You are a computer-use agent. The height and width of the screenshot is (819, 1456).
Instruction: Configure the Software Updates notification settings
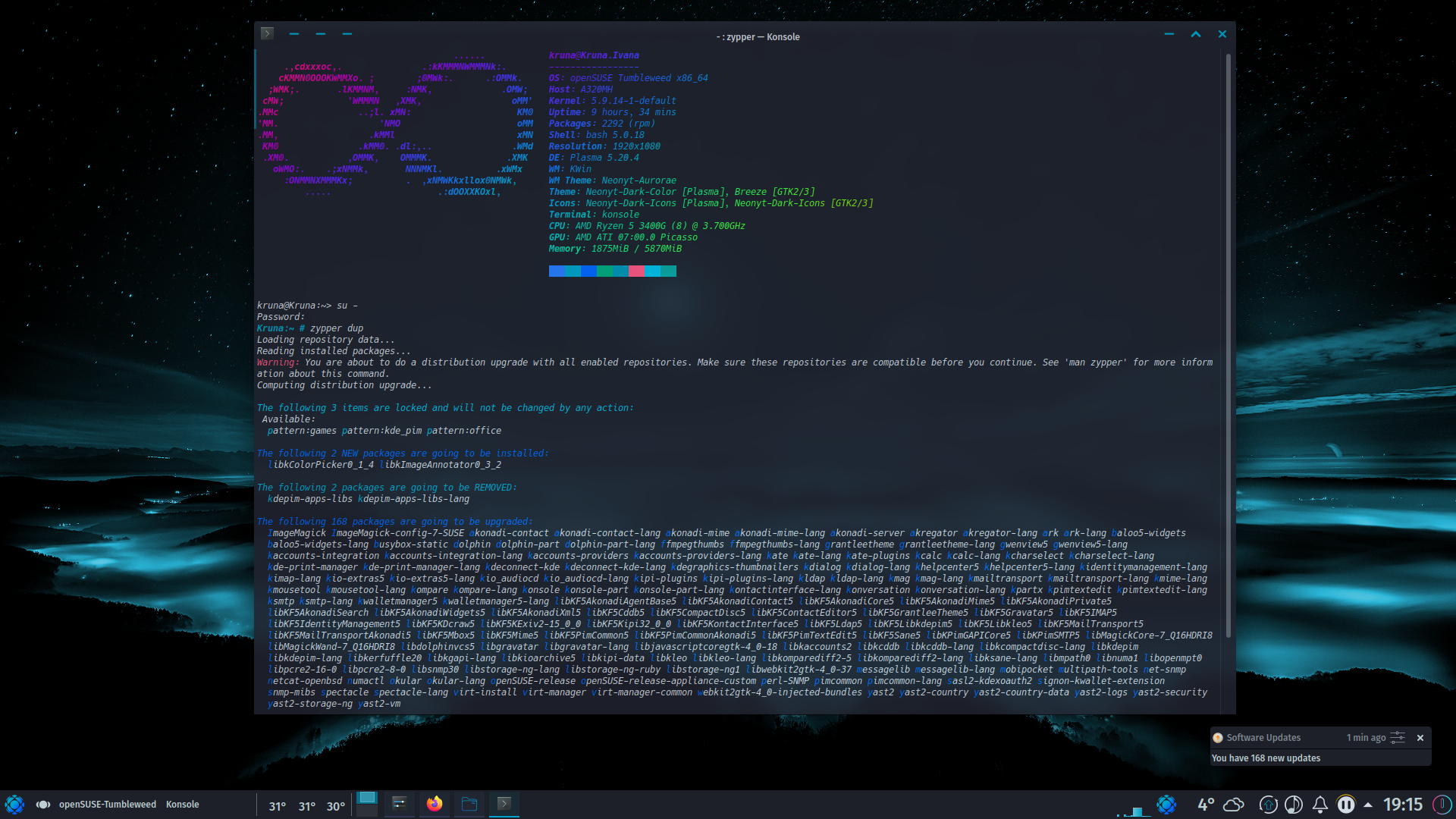pos(1398,737)
